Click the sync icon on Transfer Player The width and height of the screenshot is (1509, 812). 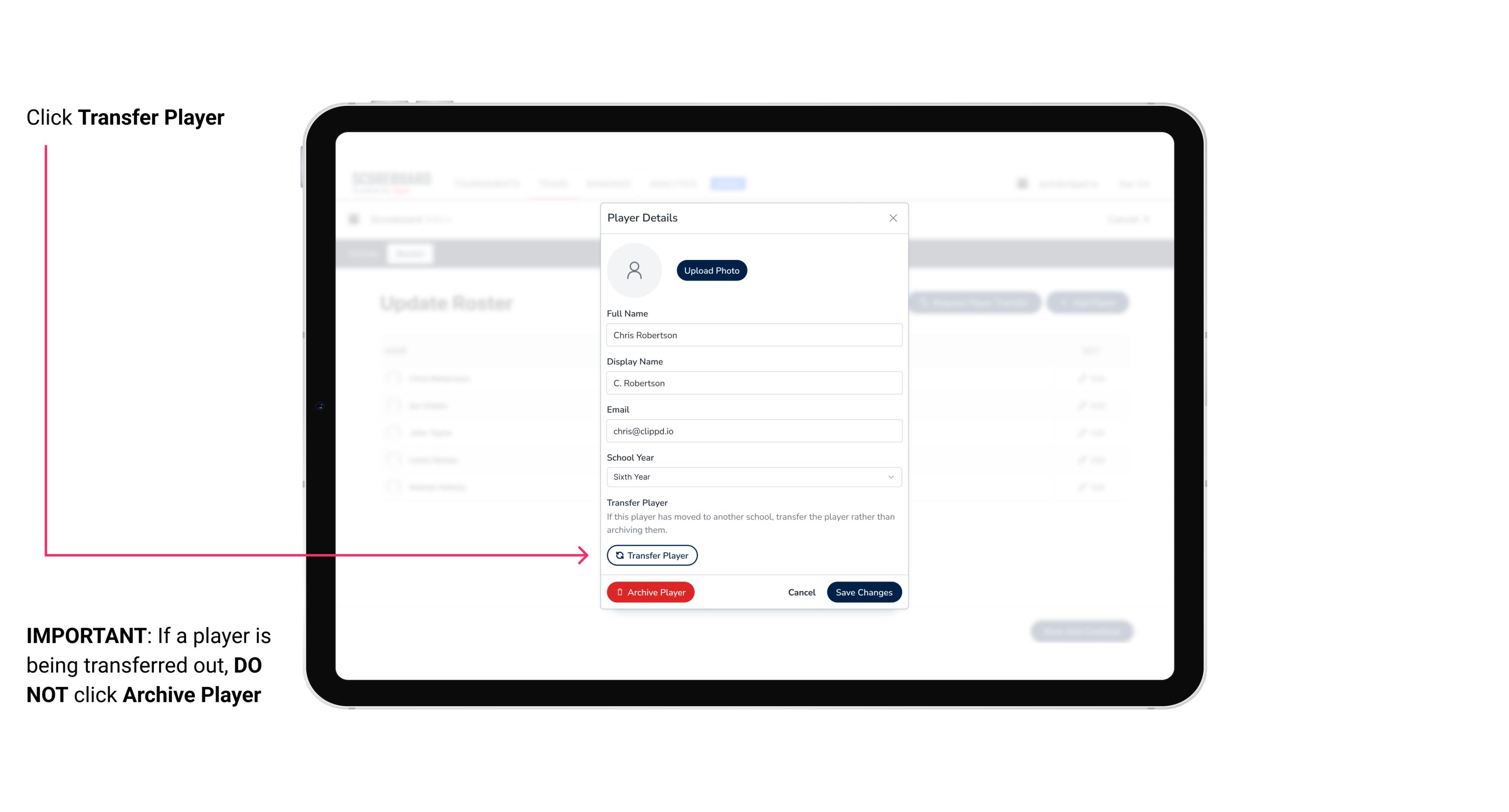tap(619, 555)
